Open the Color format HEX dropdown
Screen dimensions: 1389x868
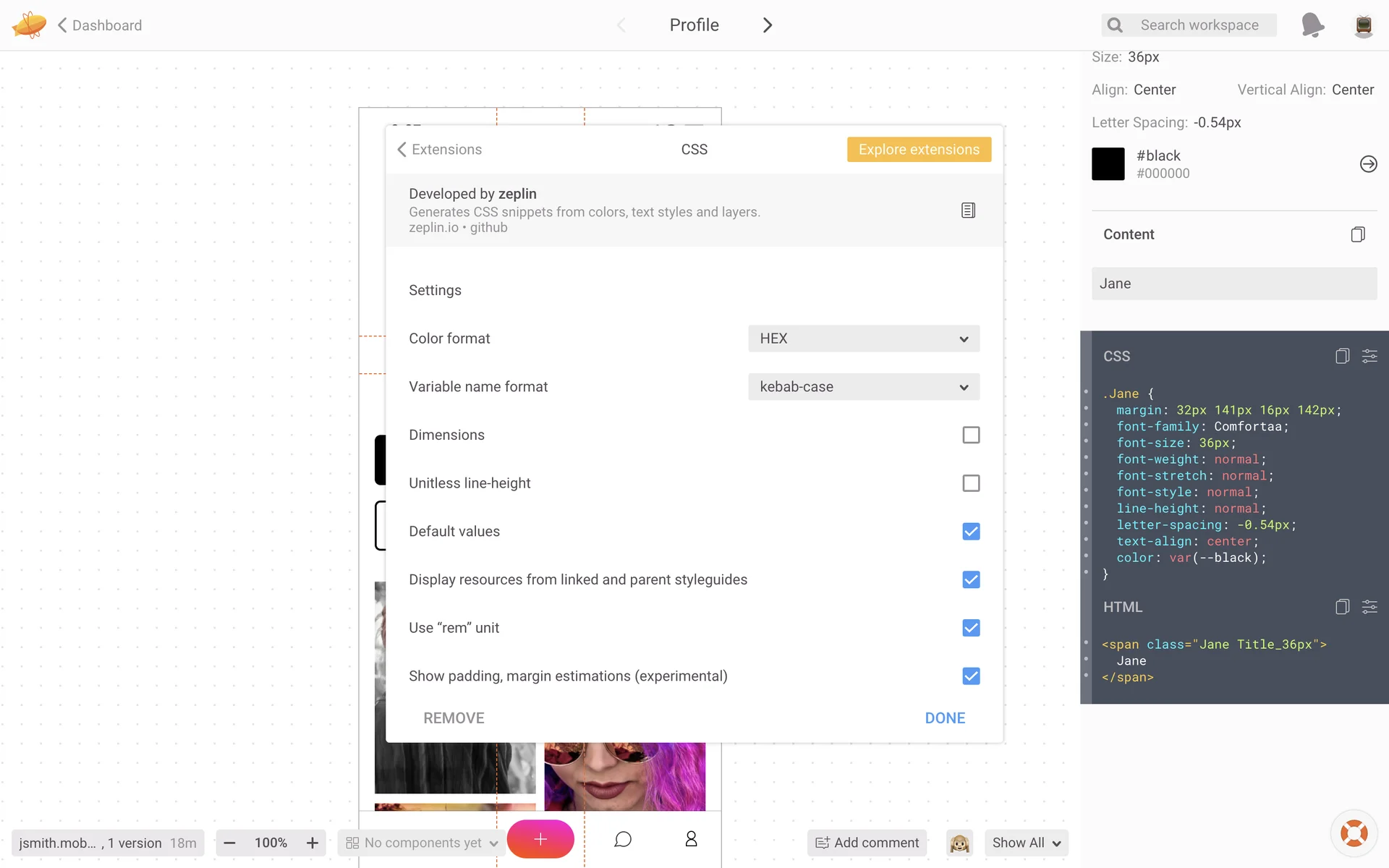tap(864, 339)
